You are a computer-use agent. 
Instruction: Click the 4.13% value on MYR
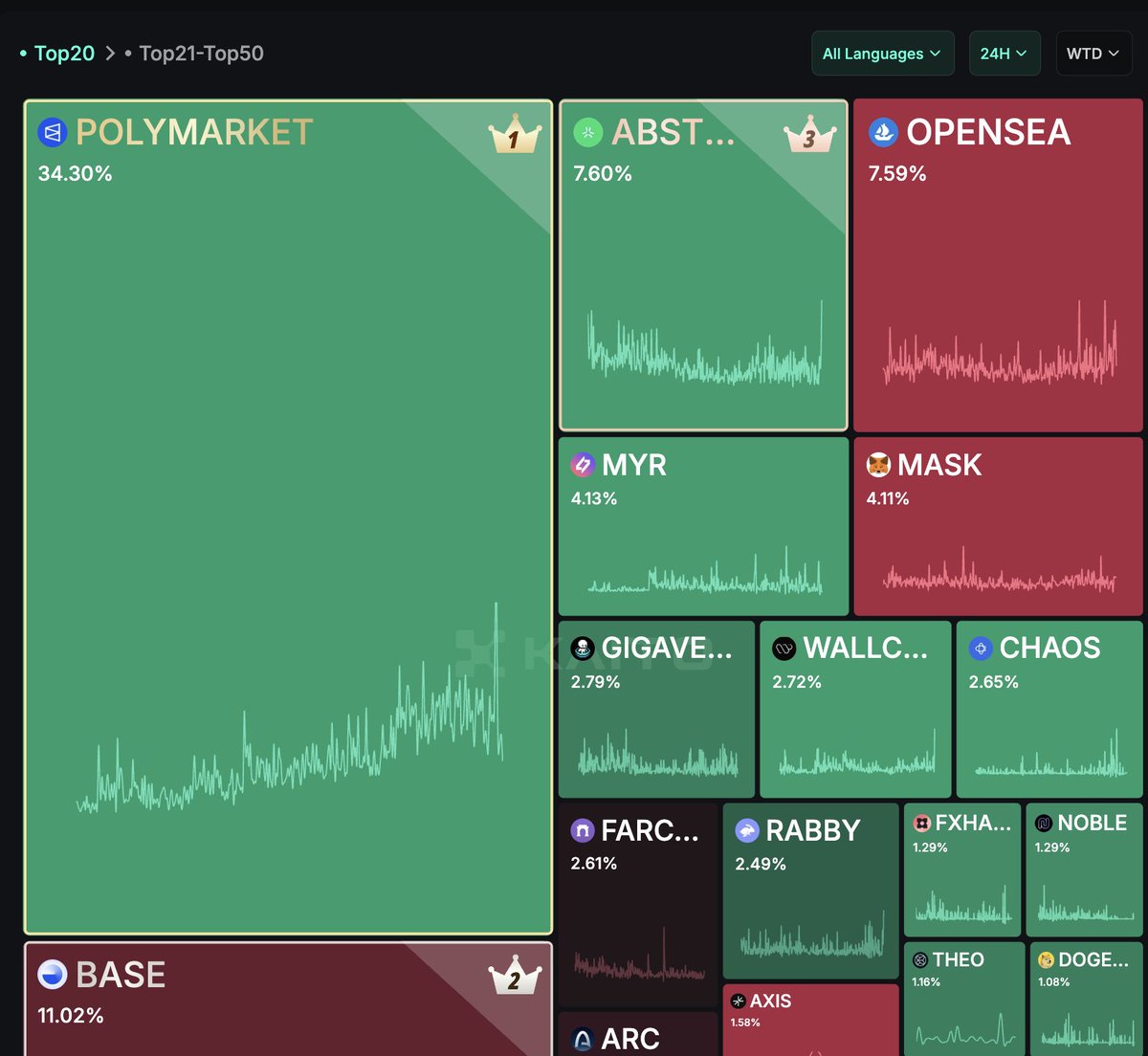click(594, 498)
